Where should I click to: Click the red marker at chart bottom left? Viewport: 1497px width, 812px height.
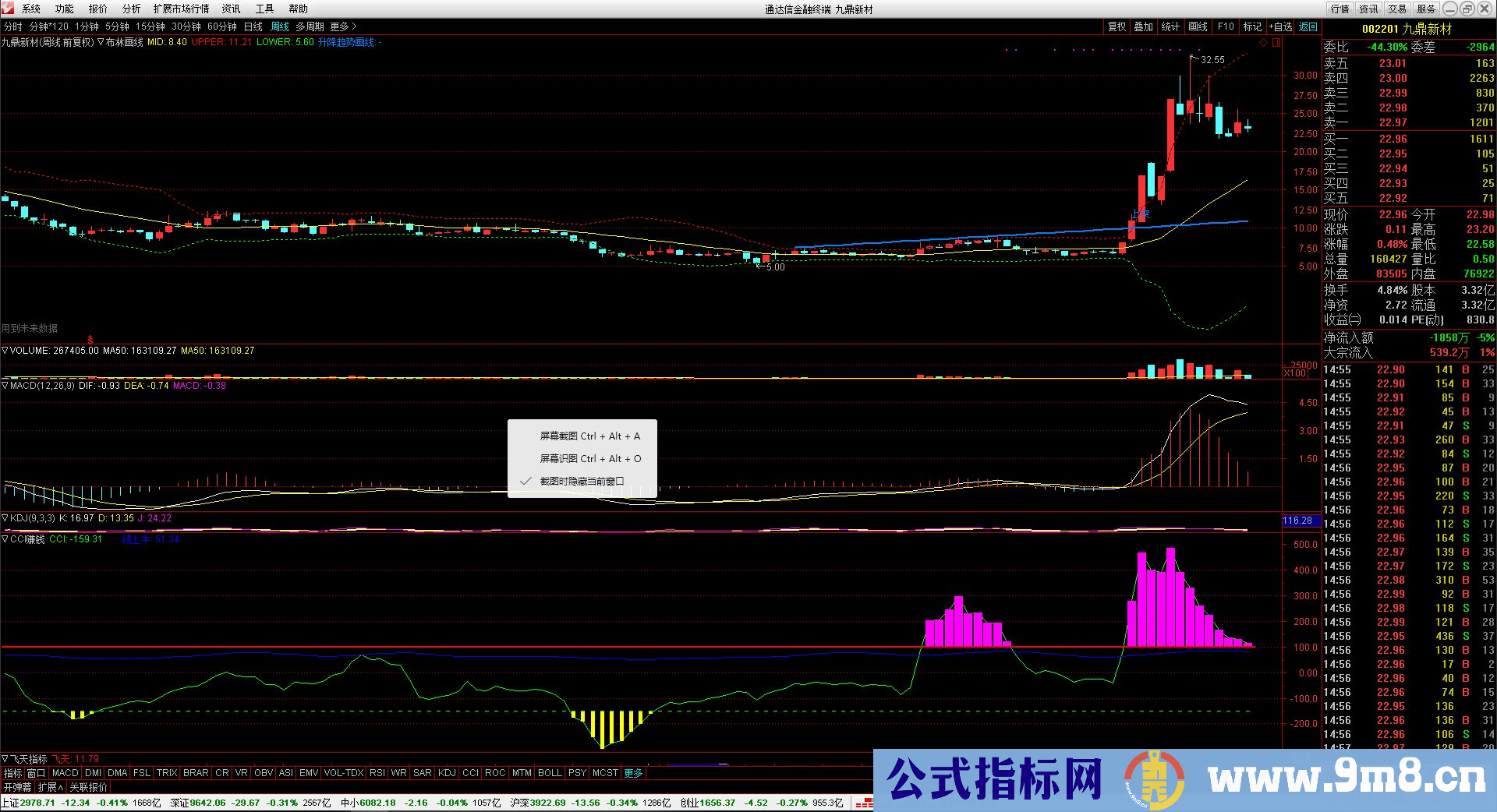pos(90,340)
